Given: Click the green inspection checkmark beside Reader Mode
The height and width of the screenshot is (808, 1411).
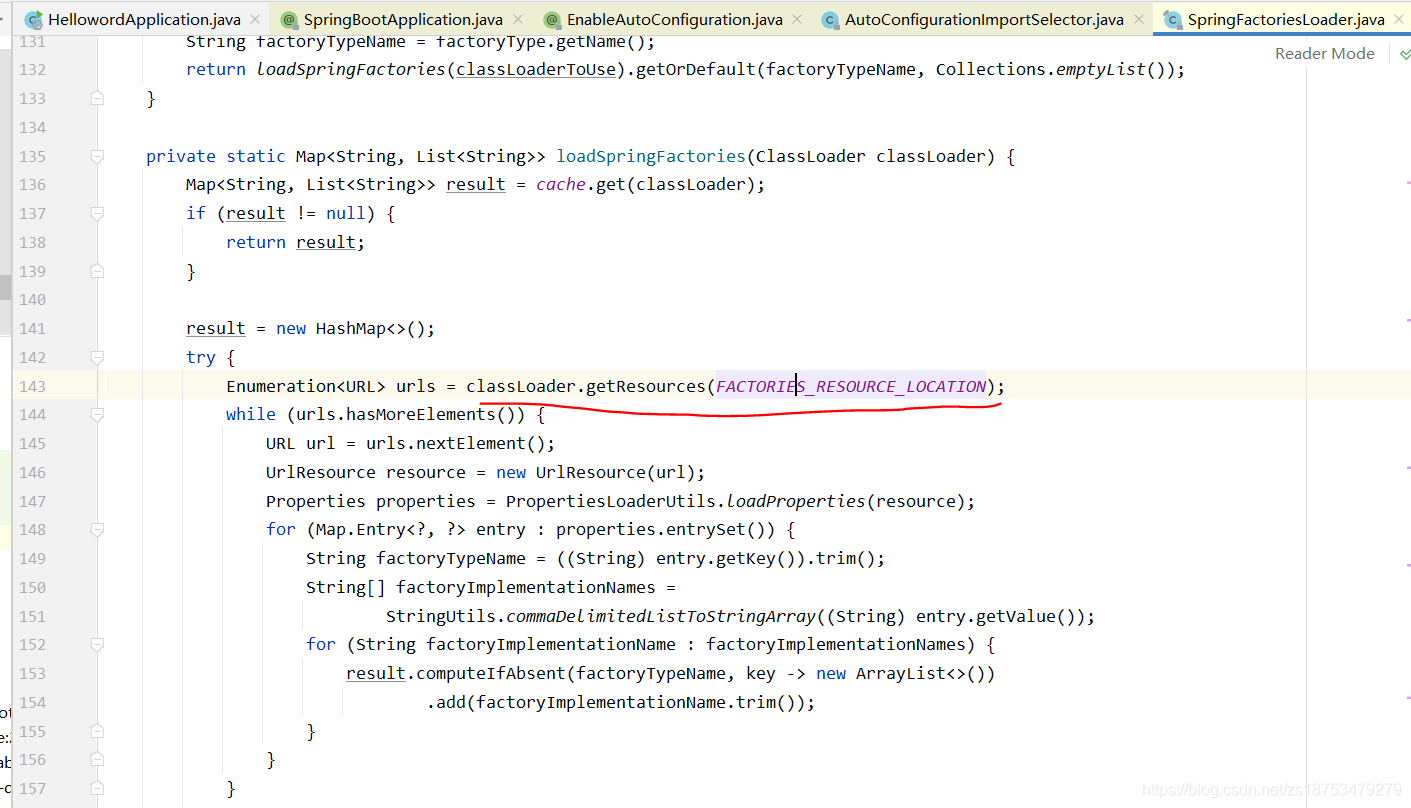Looking at the screenshot, I should (1406, 54).
